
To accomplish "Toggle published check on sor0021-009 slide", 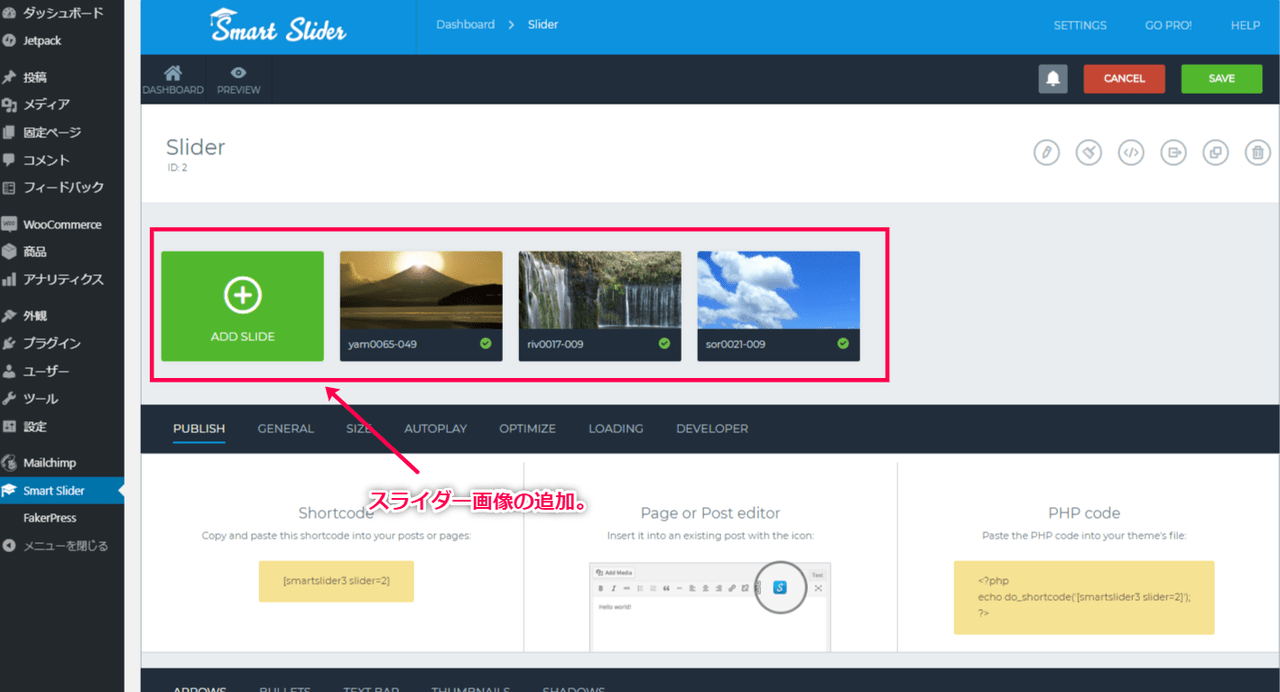I will (x=843, y=343).
